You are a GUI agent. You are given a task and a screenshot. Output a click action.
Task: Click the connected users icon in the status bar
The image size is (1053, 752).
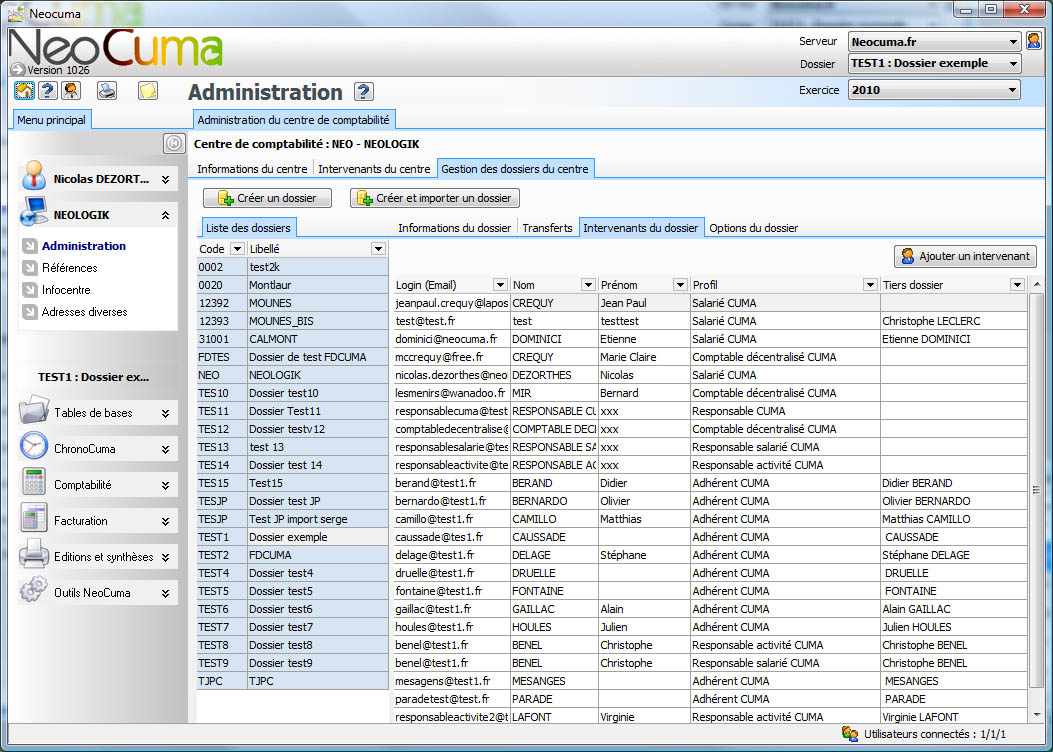coord(850,734)
